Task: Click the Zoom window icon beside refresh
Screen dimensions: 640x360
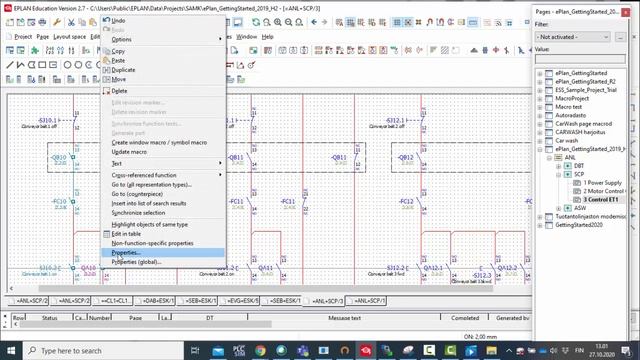Action: [x=267, y=22]
